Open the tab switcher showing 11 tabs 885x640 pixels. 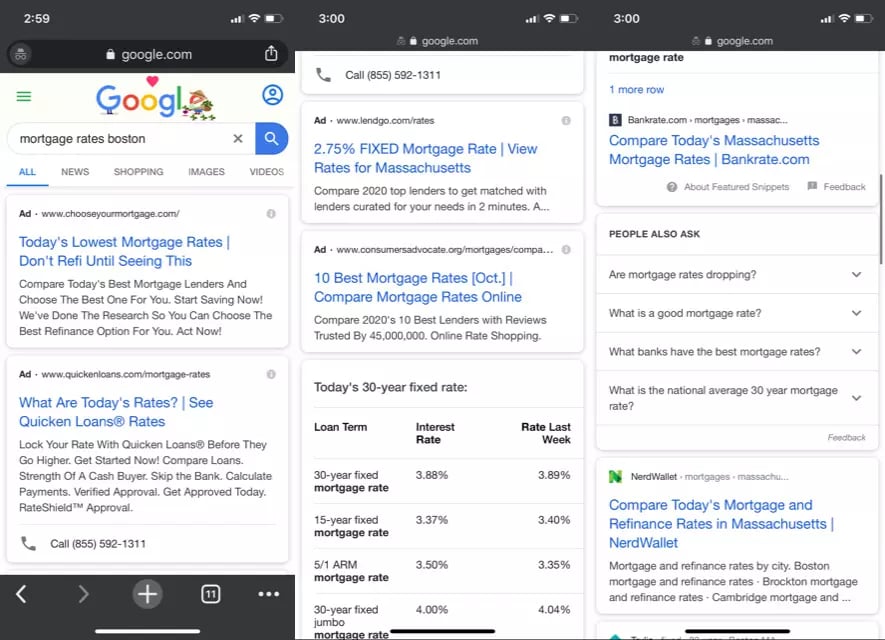click(211, 594)
